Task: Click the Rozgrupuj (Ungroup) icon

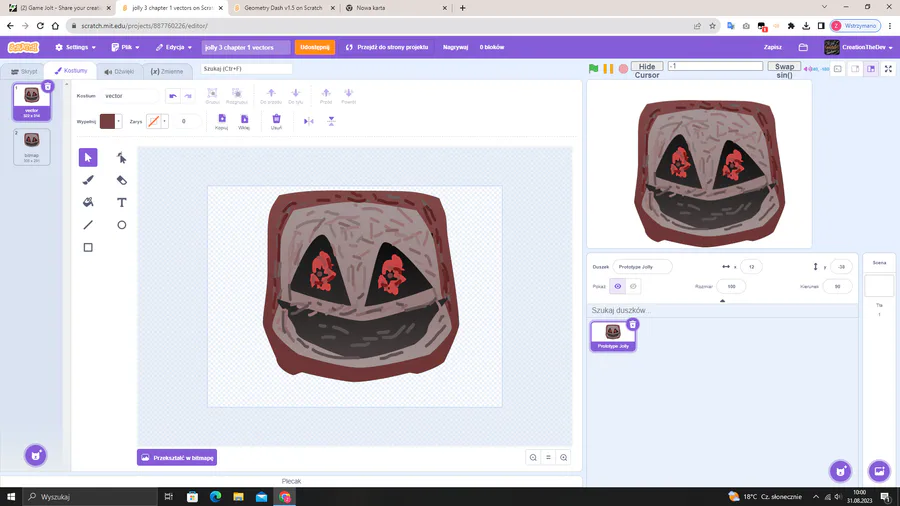Action: (236, 93)
